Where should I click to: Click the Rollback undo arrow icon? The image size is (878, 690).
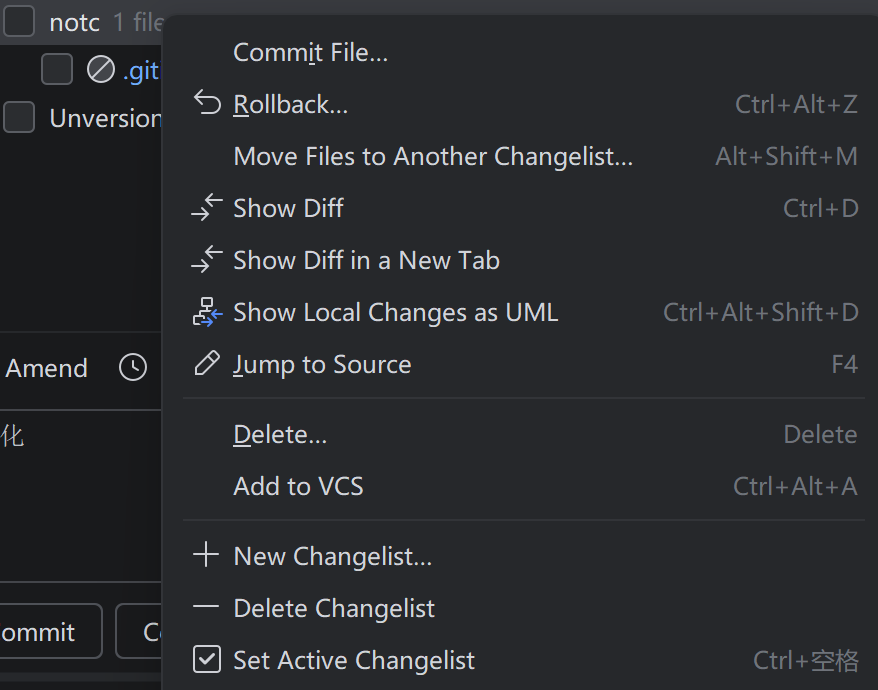coord(206,104)
